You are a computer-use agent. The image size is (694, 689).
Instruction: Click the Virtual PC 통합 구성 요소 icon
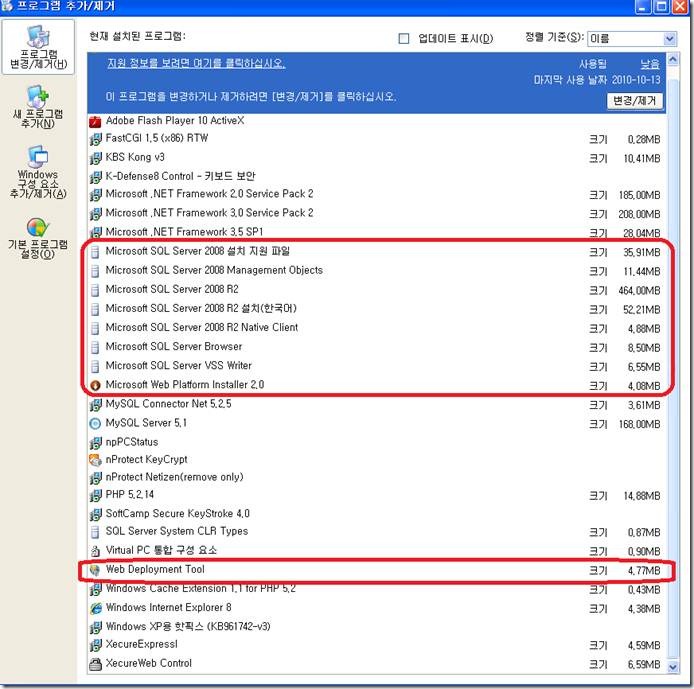click(x=95, y=551)
